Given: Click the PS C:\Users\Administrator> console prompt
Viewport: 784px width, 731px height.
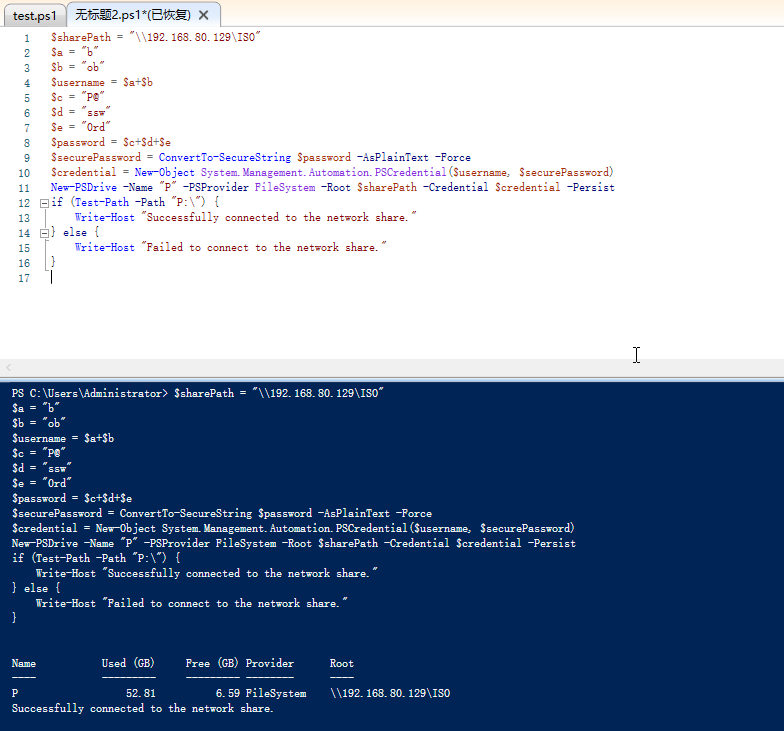Looking at the screenshot, I should coord(89,393).
